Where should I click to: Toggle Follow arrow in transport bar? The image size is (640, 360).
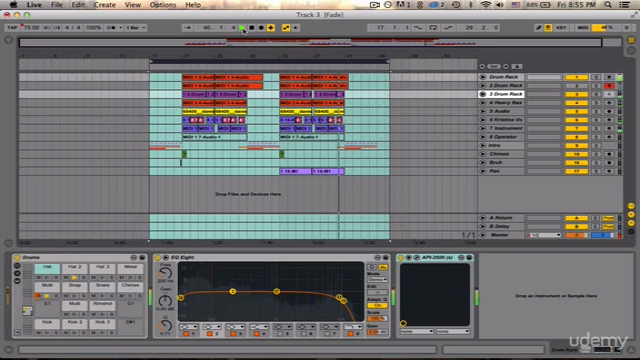tap(187, 28)
